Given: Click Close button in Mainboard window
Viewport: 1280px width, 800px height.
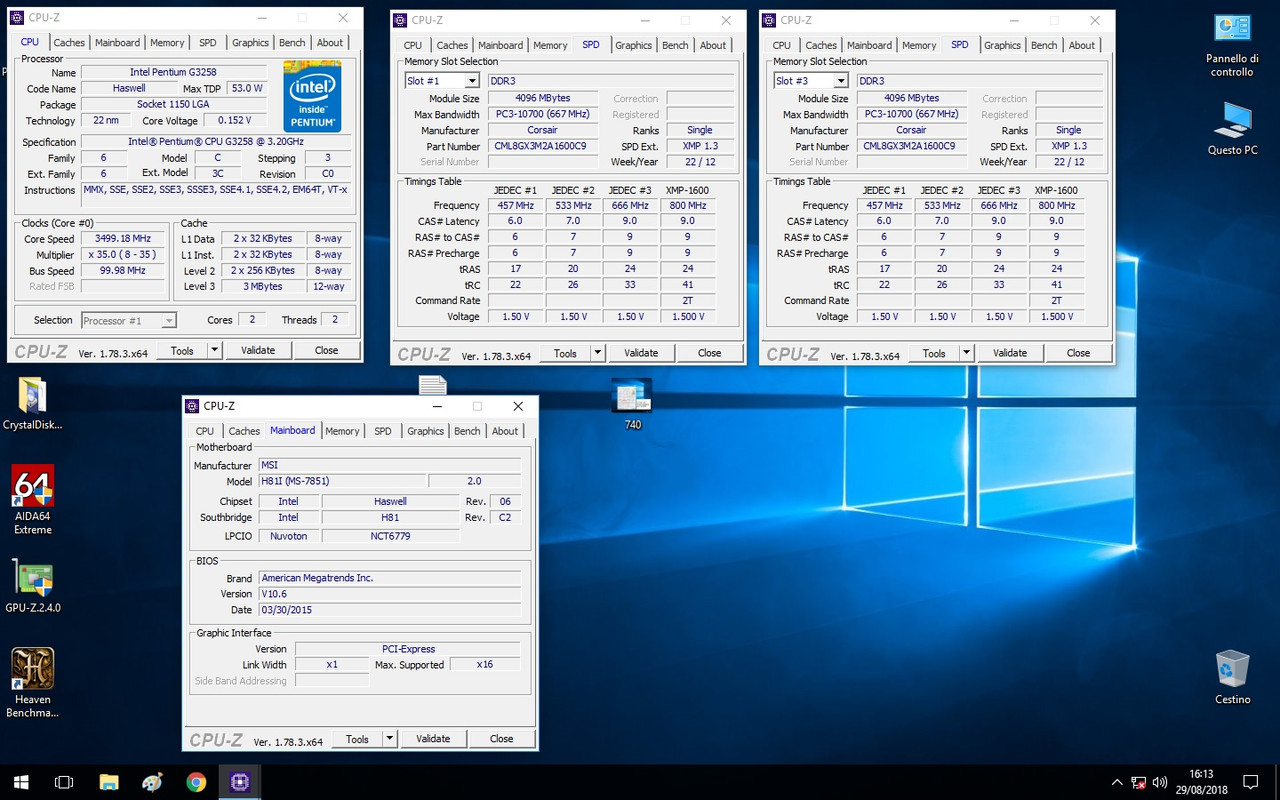Looking at the screenshot, I should click(502, 739).
